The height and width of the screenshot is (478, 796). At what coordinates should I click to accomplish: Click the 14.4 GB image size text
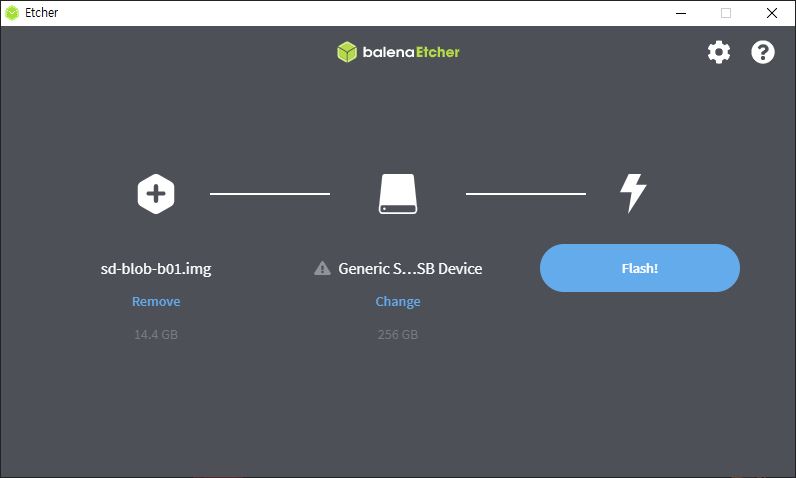pos(156,334)
